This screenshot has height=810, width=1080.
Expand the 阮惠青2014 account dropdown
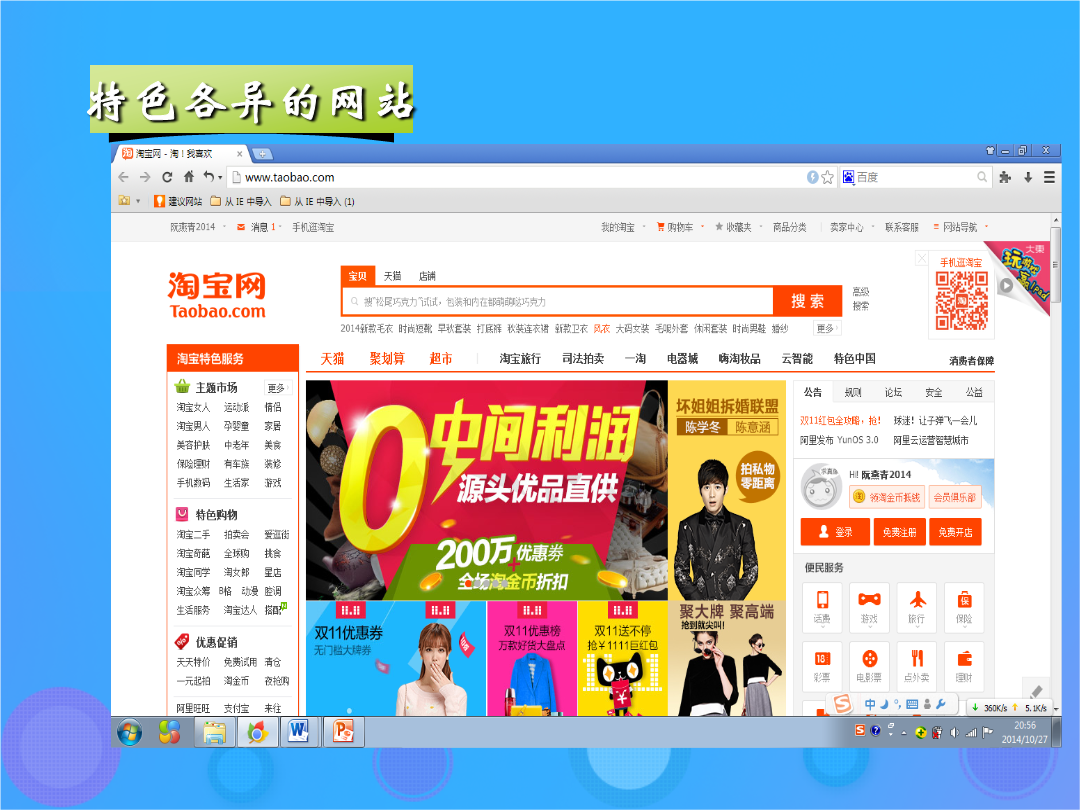224,227
